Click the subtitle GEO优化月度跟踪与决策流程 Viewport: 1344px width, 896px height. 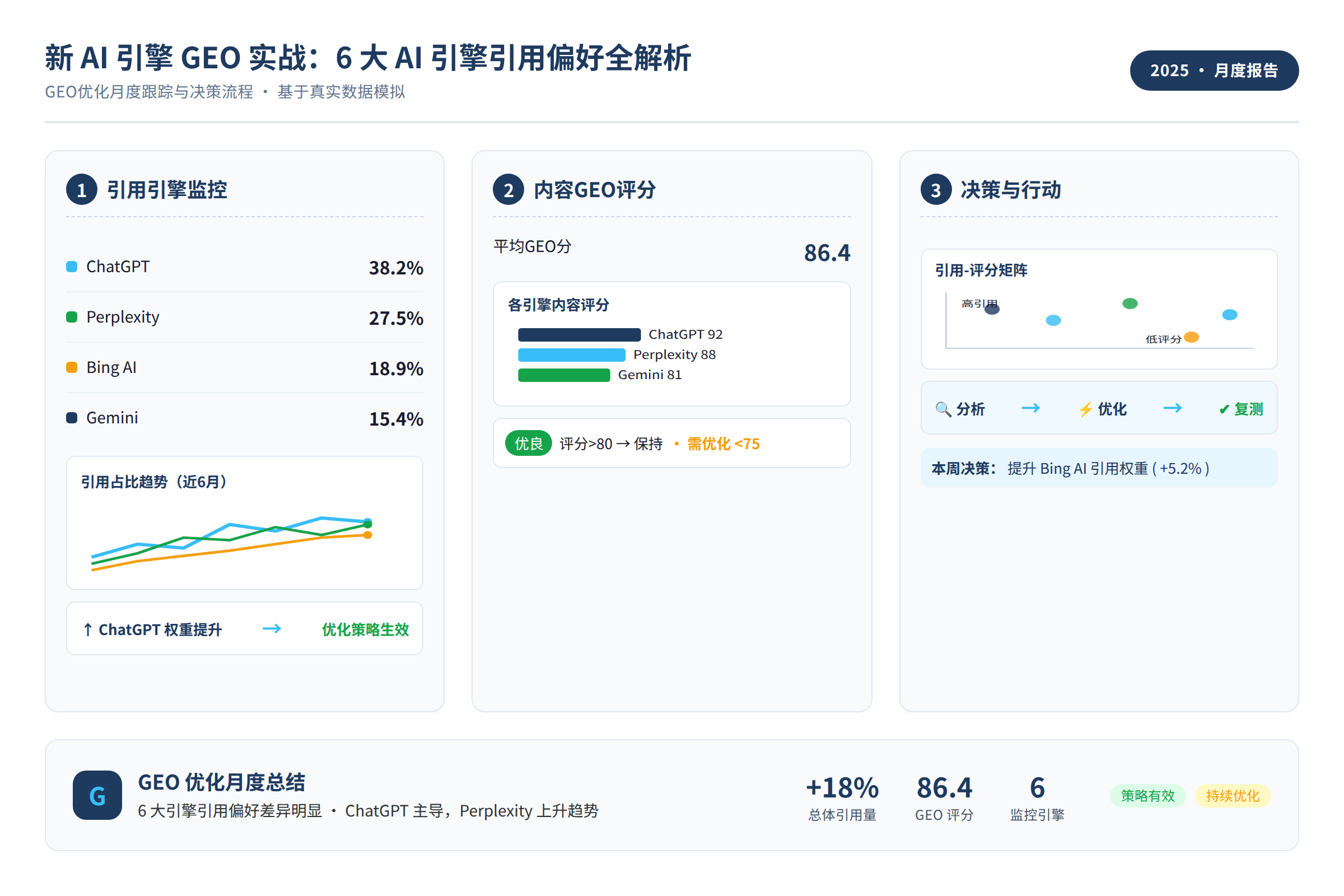coord(225,92)
